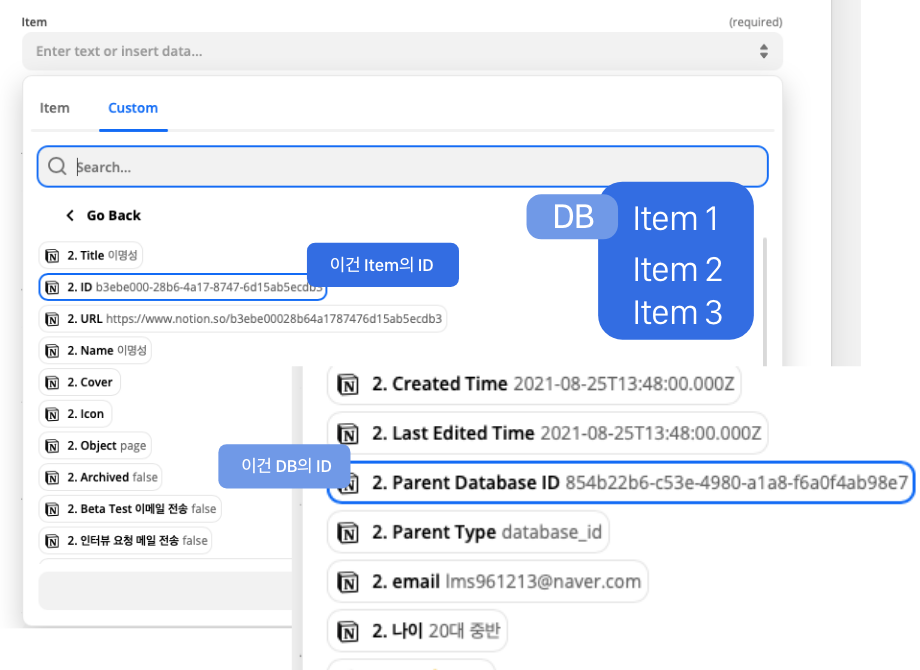Screen dimensions: 920x670
Task: Click the Notion icon beside 2. Title
Action: point(52,256)
